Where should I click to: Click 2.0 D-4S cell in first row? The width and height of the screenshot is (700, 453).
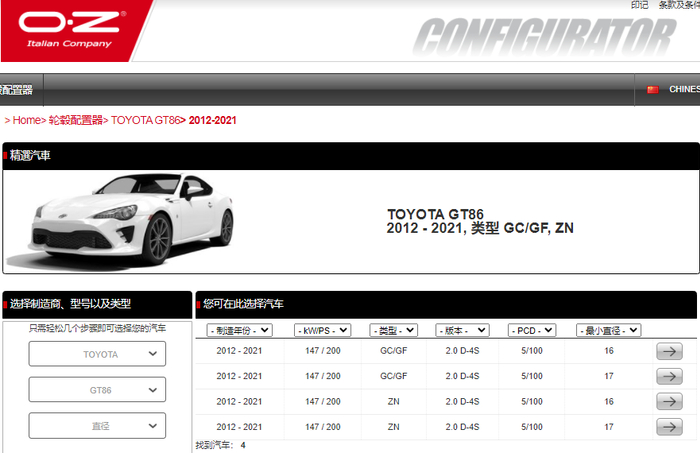tap(462, 351)
